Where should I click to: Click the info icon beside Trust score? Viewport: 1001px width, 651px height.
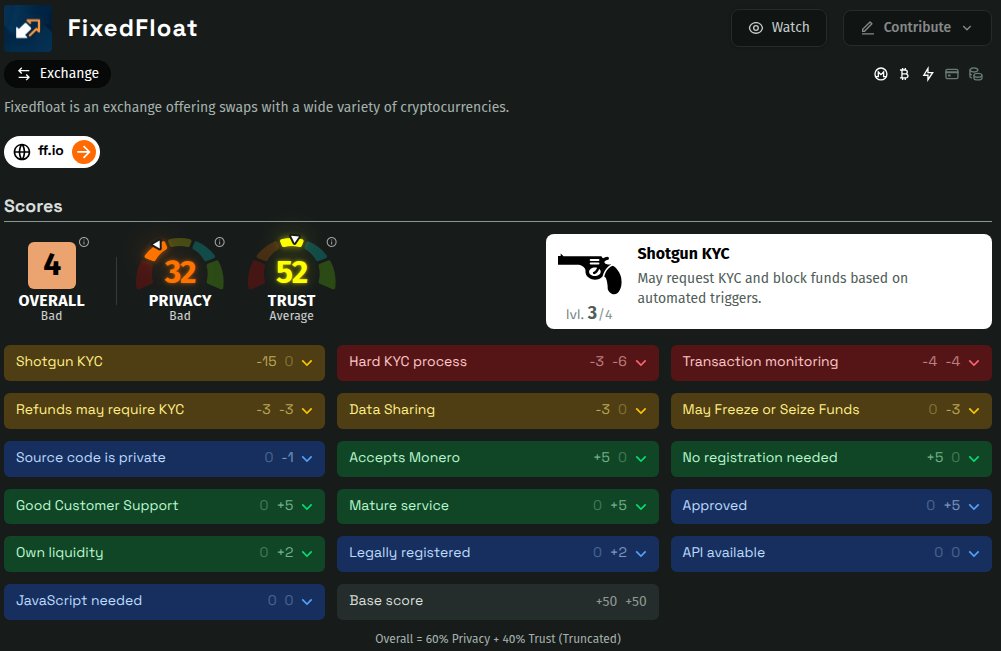tap(331, 242)
